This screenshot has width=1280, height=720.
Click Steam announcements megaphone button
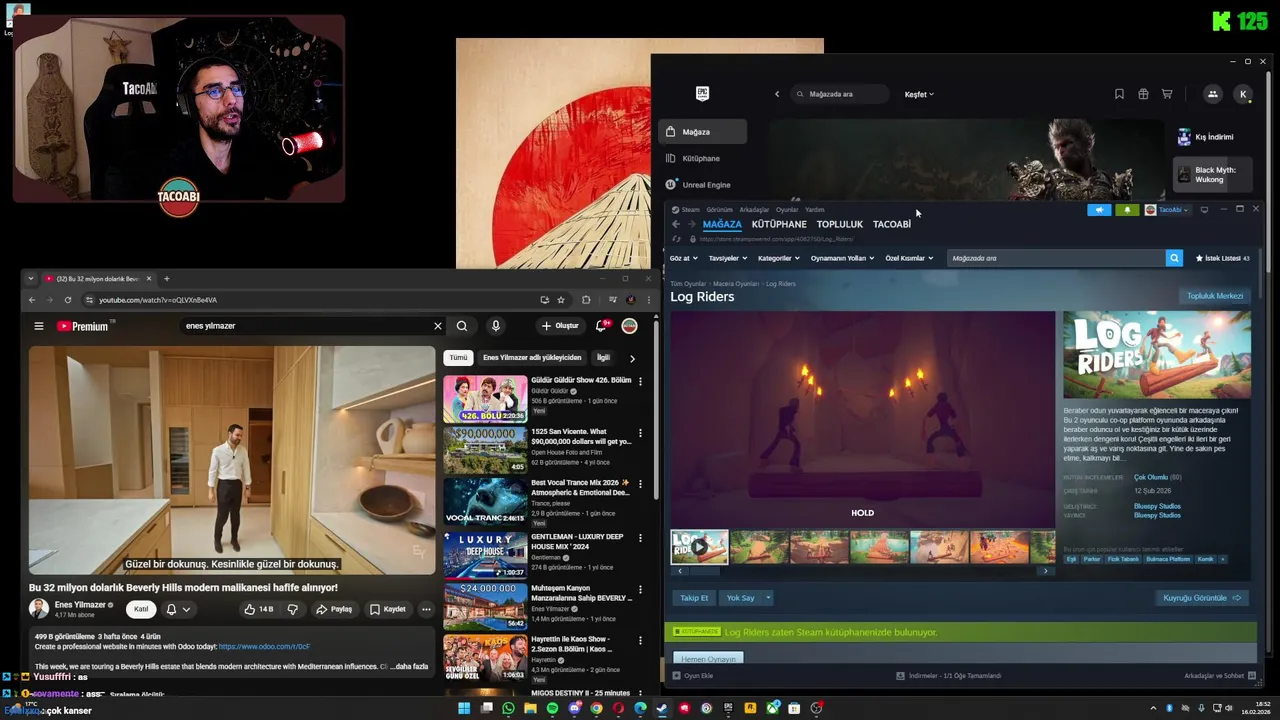pyautogui.click(x=1099, y=210)
